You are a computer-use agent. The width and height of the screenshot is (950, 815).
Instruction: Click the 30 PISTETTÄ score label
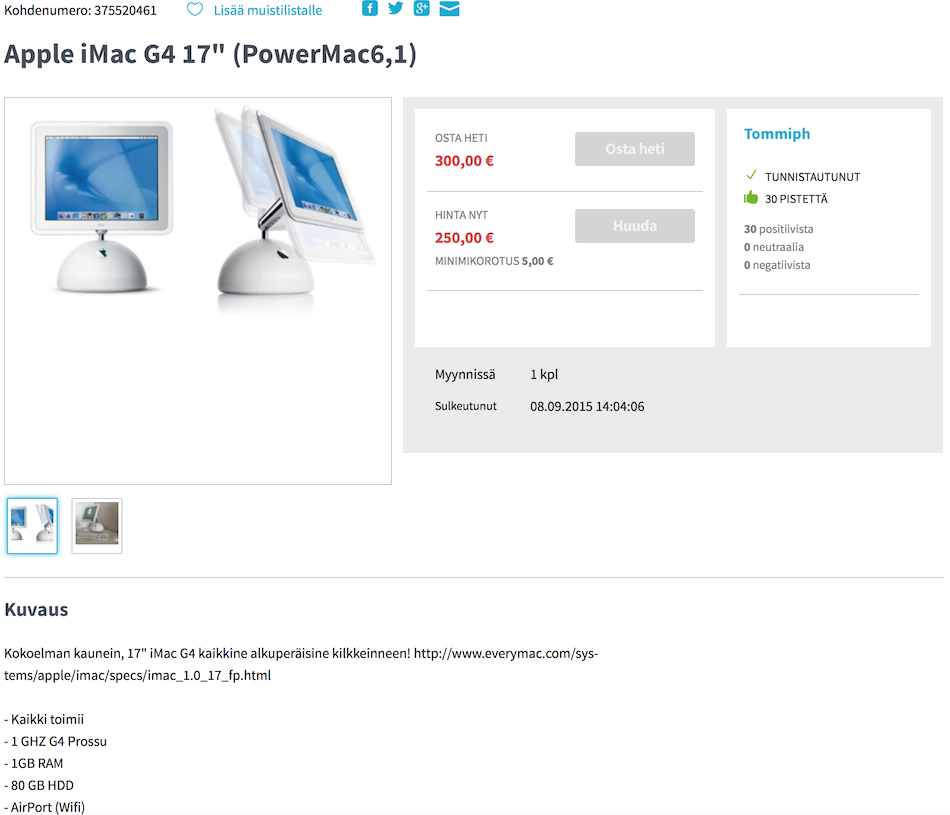coord(796,199)
